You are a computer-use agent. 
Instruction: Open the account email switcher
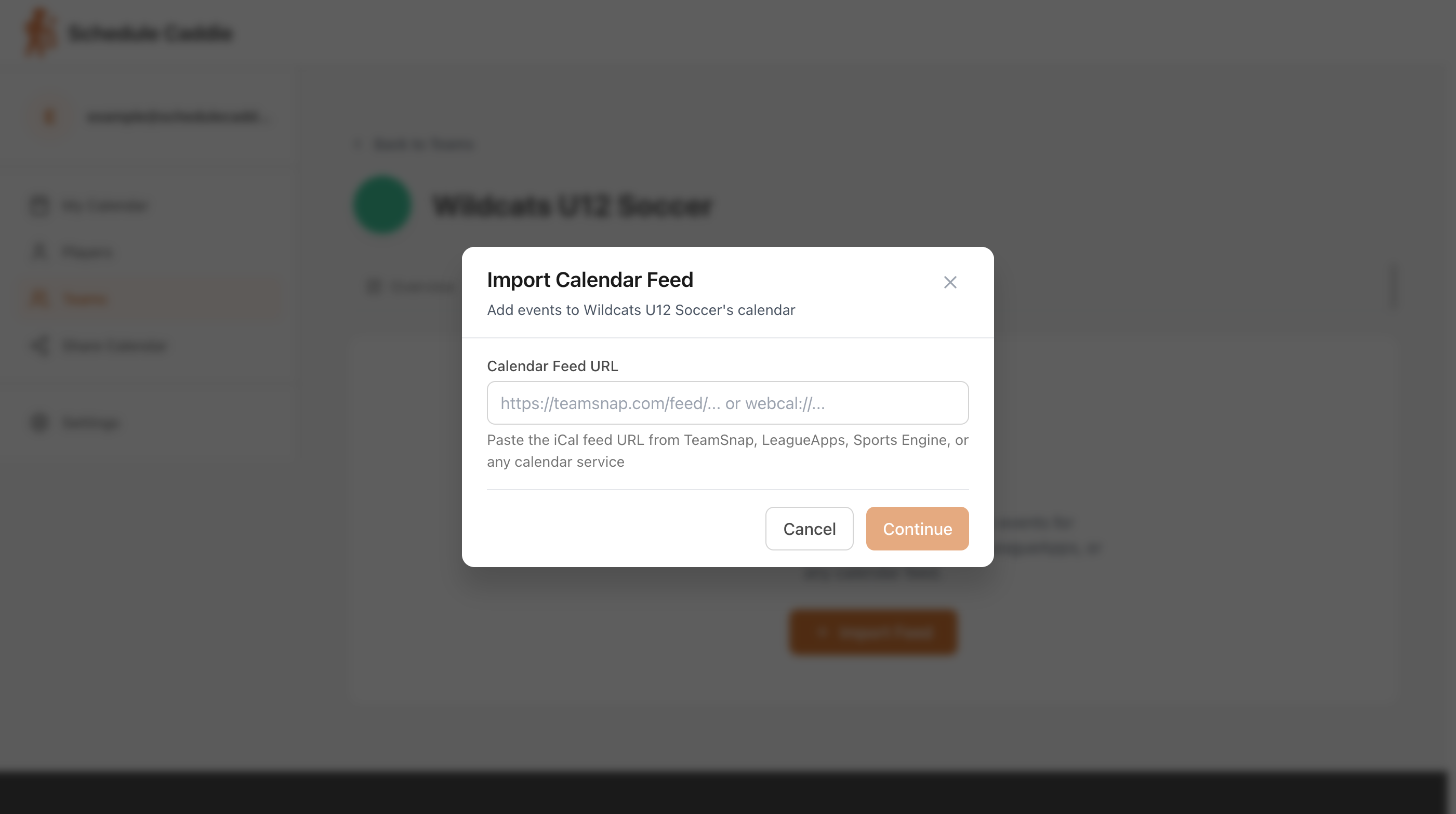[x=176, y=117]
